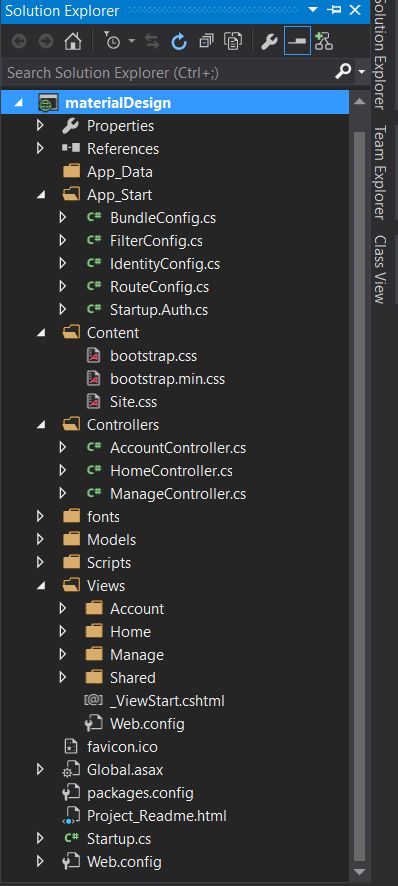The image size is (398, 886).
Task: Select the materialDesign project icon
Action: click(x=48, y=103)
